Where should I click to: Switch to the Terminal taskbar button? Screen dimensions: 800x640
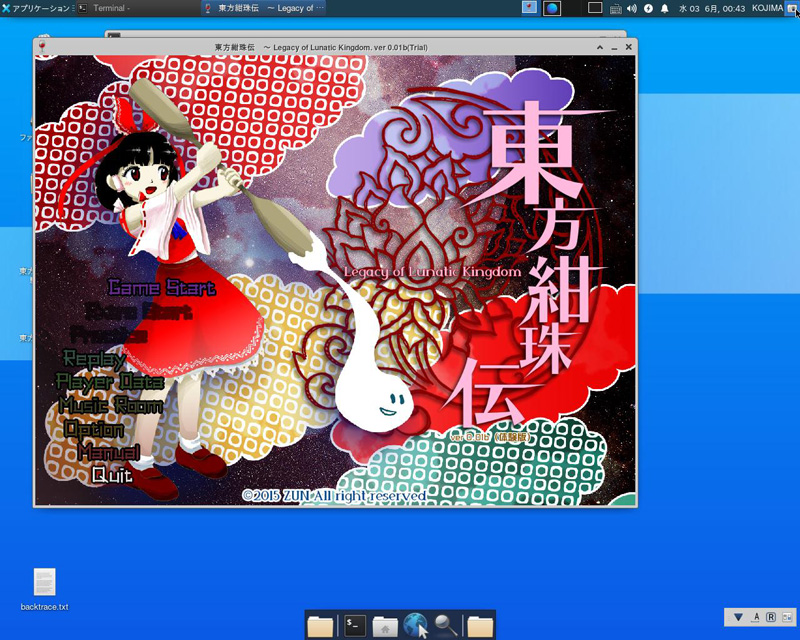point(138,8)
